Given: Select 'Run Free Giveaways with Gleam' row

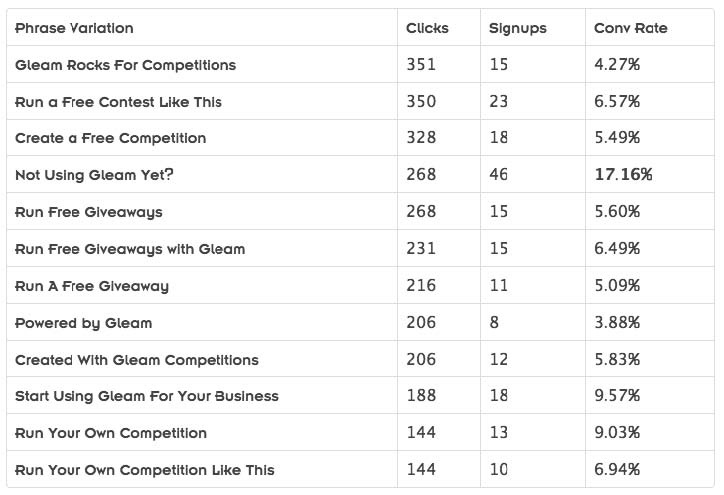Looking at the screenshot, I should (x=360, y=248).
